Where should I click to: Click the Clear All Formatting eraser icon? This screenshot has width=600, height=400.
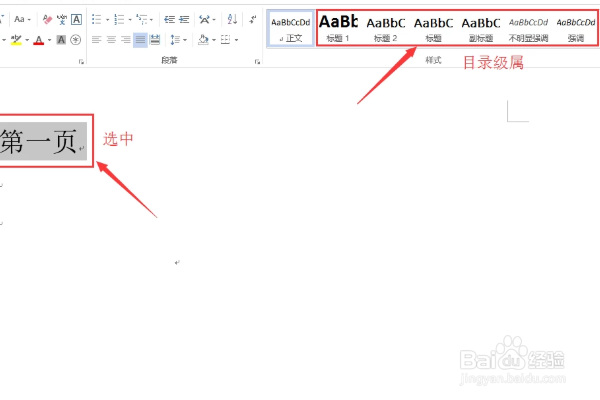point(47,19)
